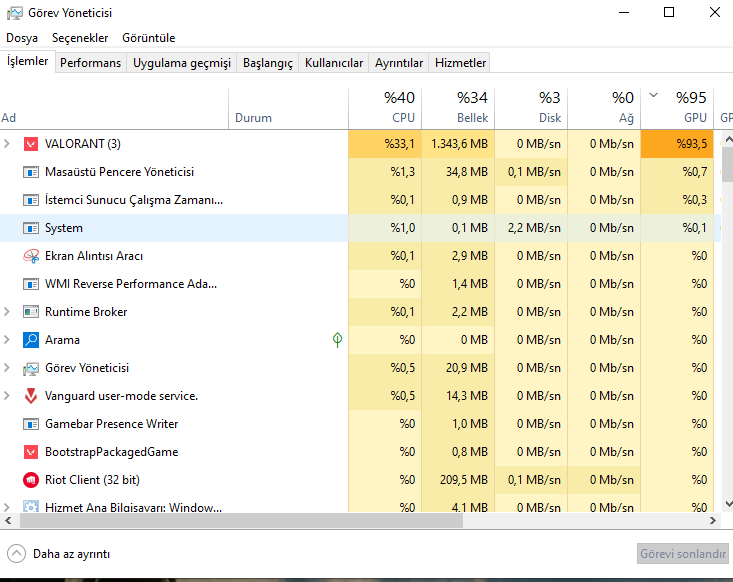
Task: Click the Riot Client red icon
Action: pos(31,480)
